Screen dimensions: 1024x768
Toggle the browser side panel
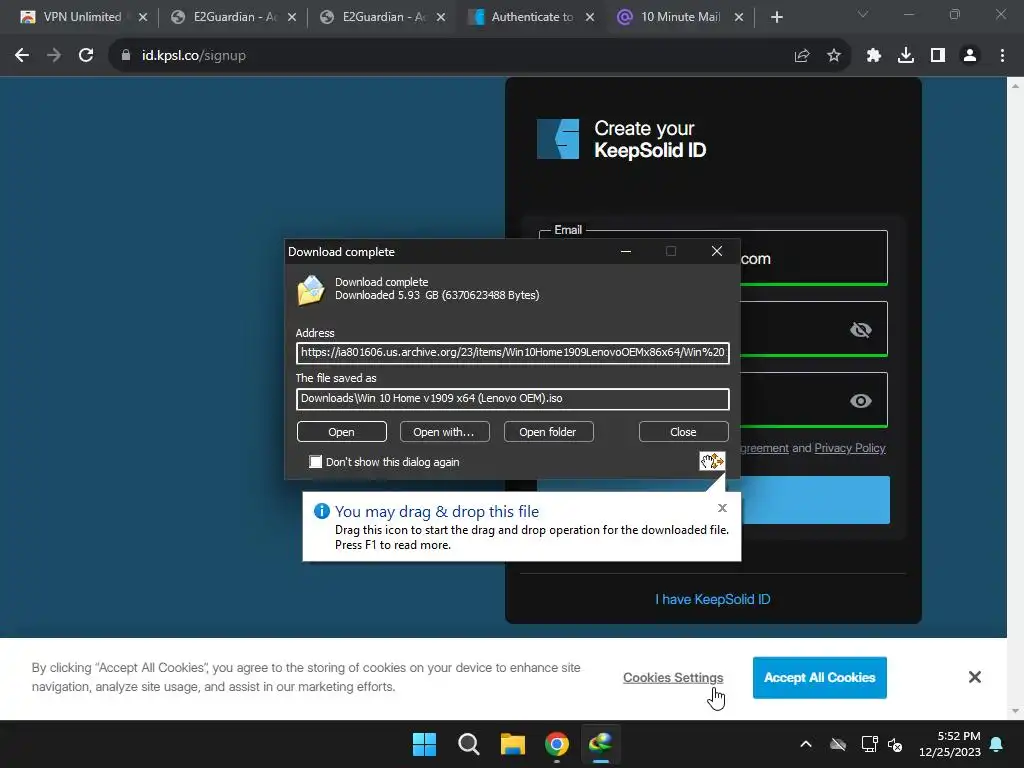(x=938, y=56)
